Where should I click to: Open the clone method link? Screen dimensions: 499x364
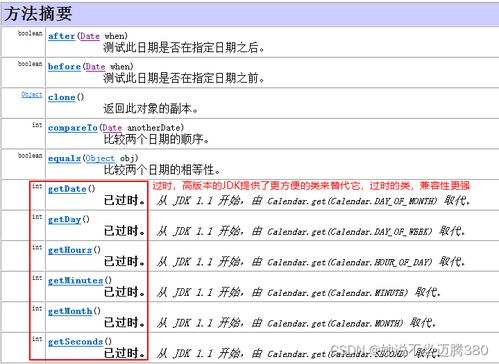[x=61, y=97]
